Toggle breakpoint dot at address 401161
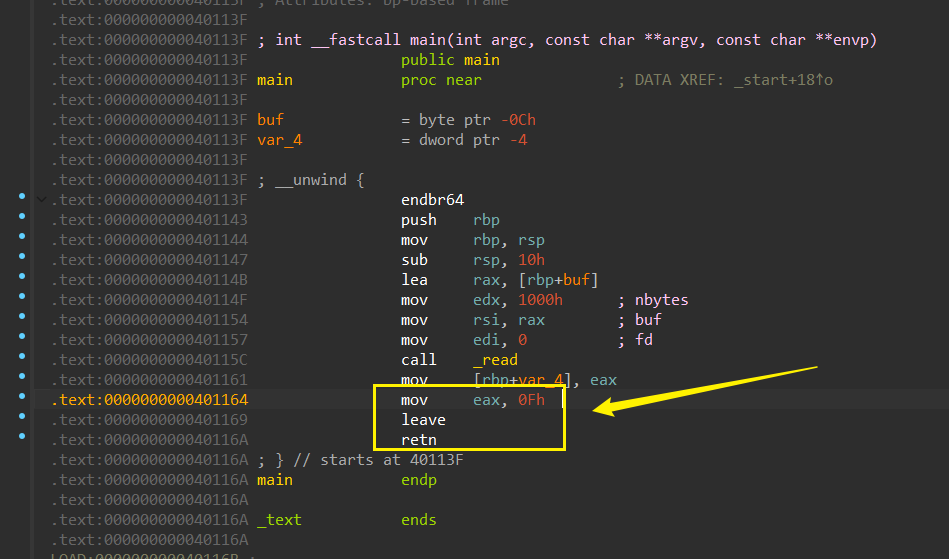Screen dimensions: 949x559 (x=22, y=379)
